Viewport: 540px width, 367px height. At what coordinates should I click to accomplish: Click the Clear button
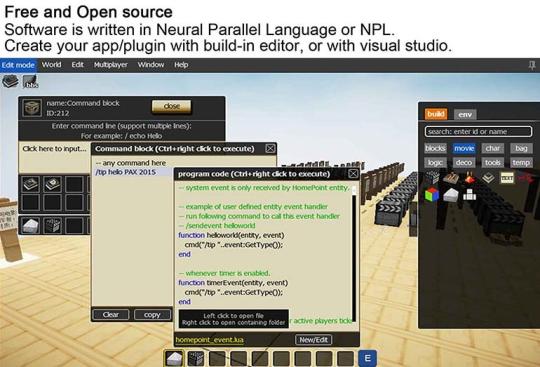pos(111,315)
